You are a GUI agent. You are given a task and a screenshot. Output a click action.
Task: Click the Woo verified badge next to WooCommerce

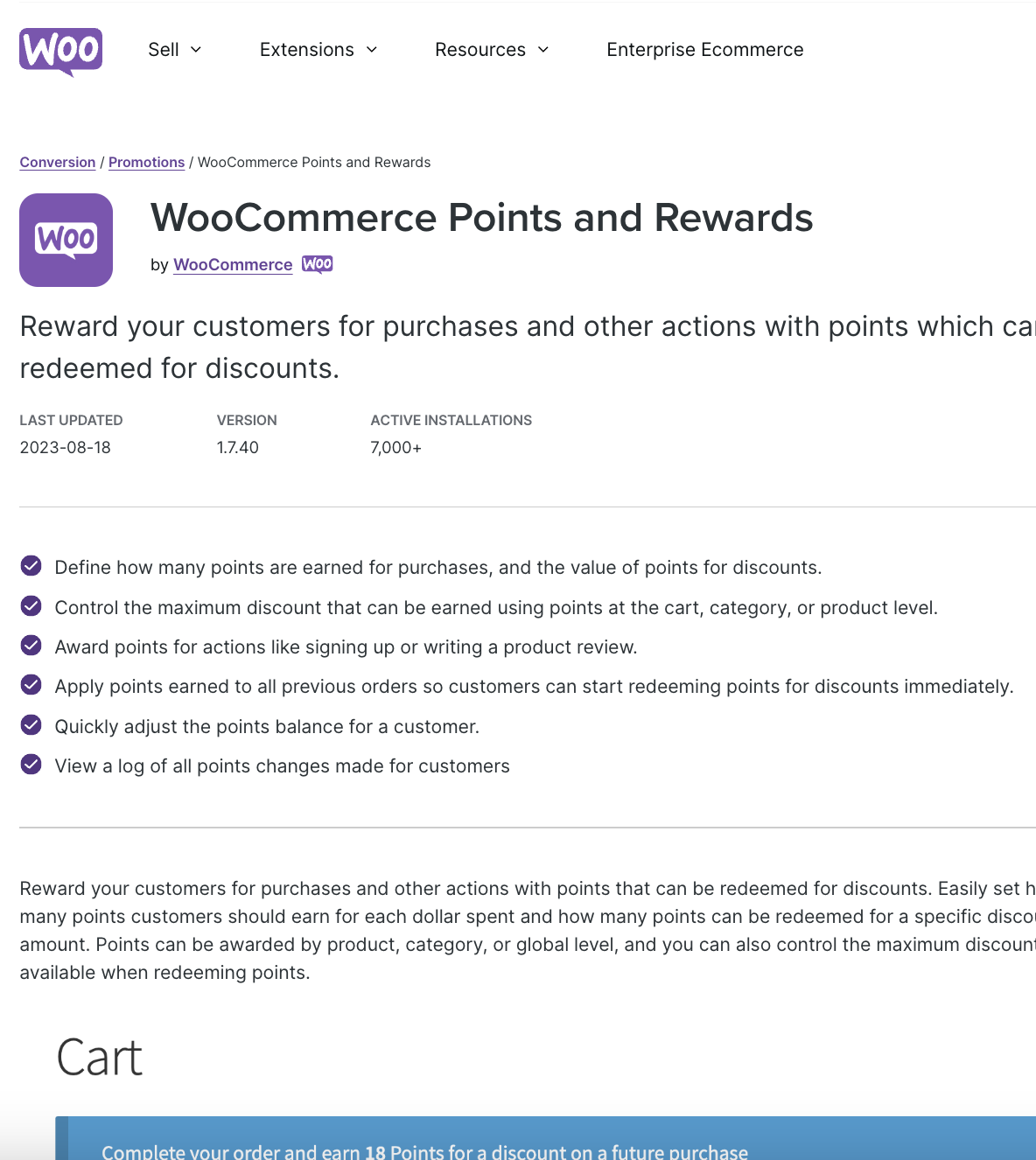pos(317,263)
